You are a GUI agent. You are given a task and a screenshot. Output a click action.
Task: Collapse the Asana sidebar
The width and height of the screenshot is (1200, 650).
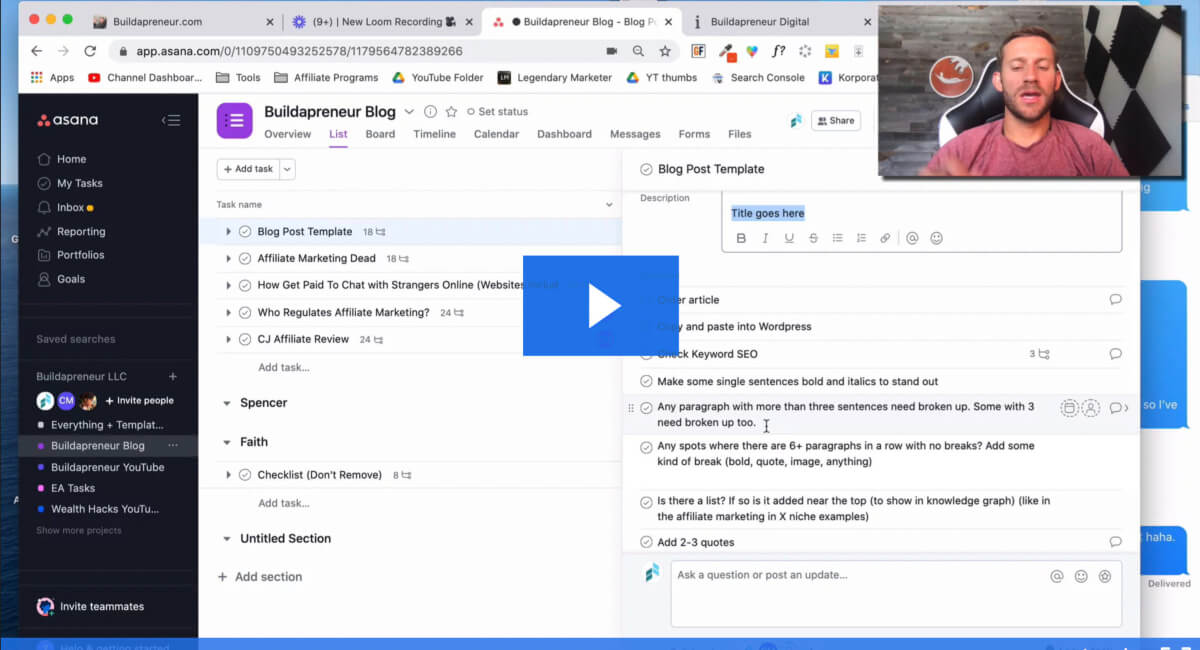pyautogui.click(x=171, y=120)
